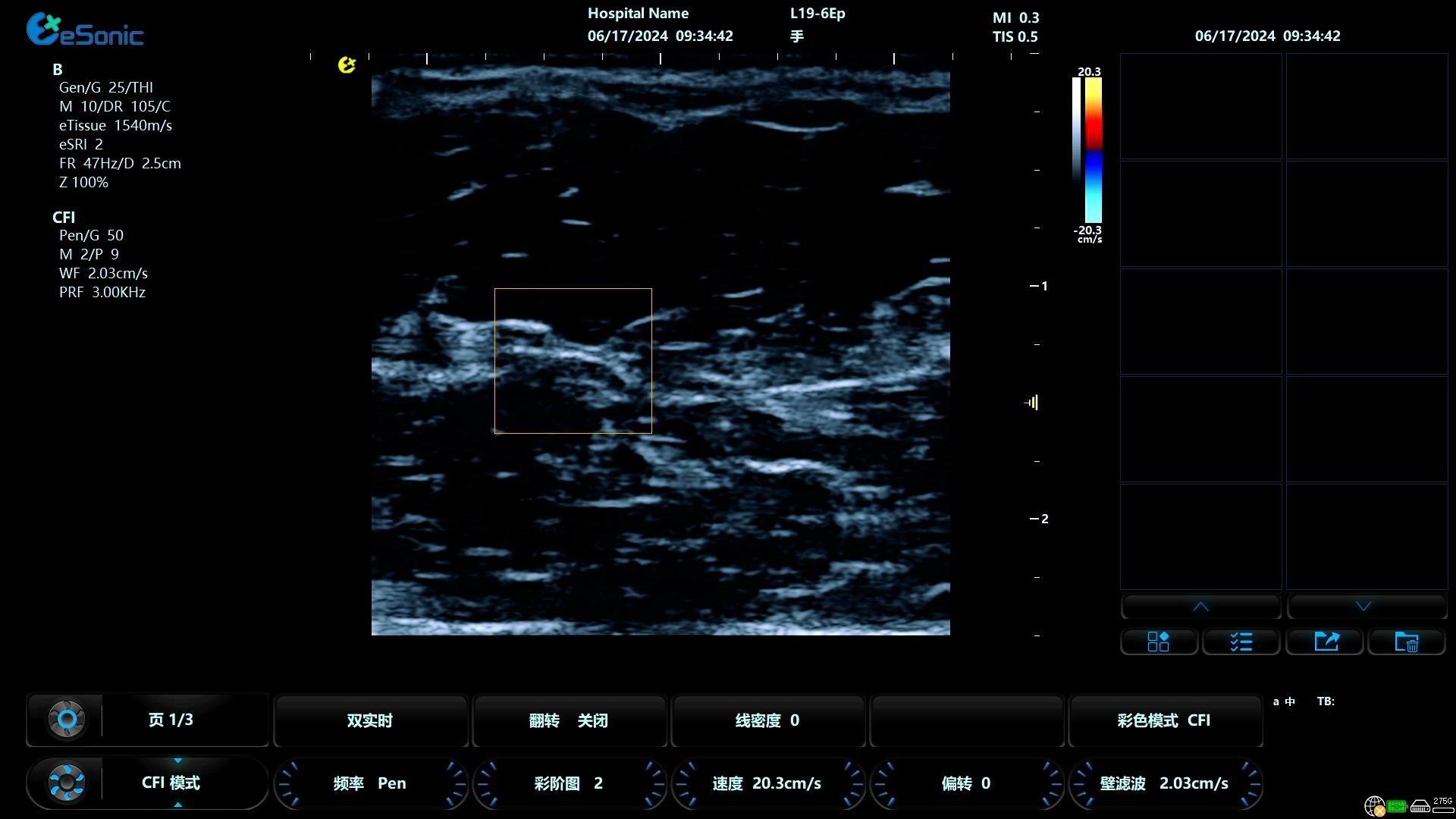This screenshot has height=819, width=1456.
Task: Click the color flow ROI box on image
Action: click(x=573, y=360)
